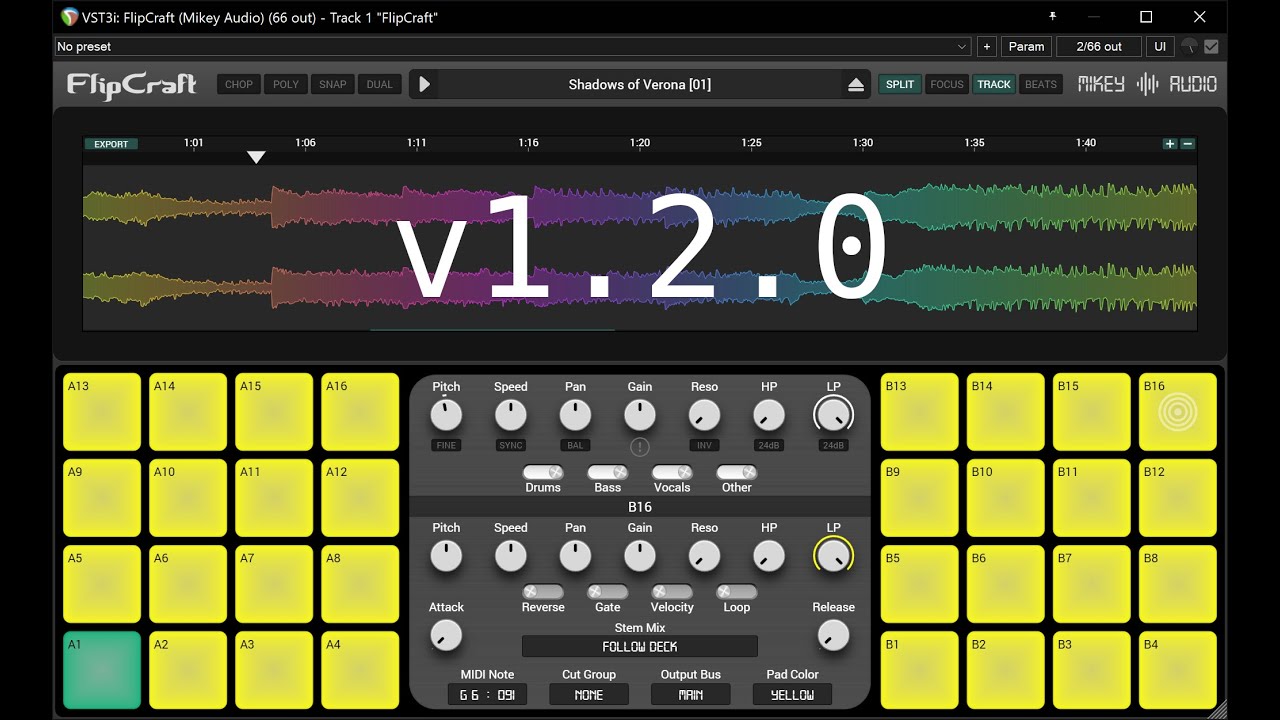Image resolution: width=1280 pixels, height=720 pixels.
Task: Click the EXPORT button
Action: click(111, 144)
